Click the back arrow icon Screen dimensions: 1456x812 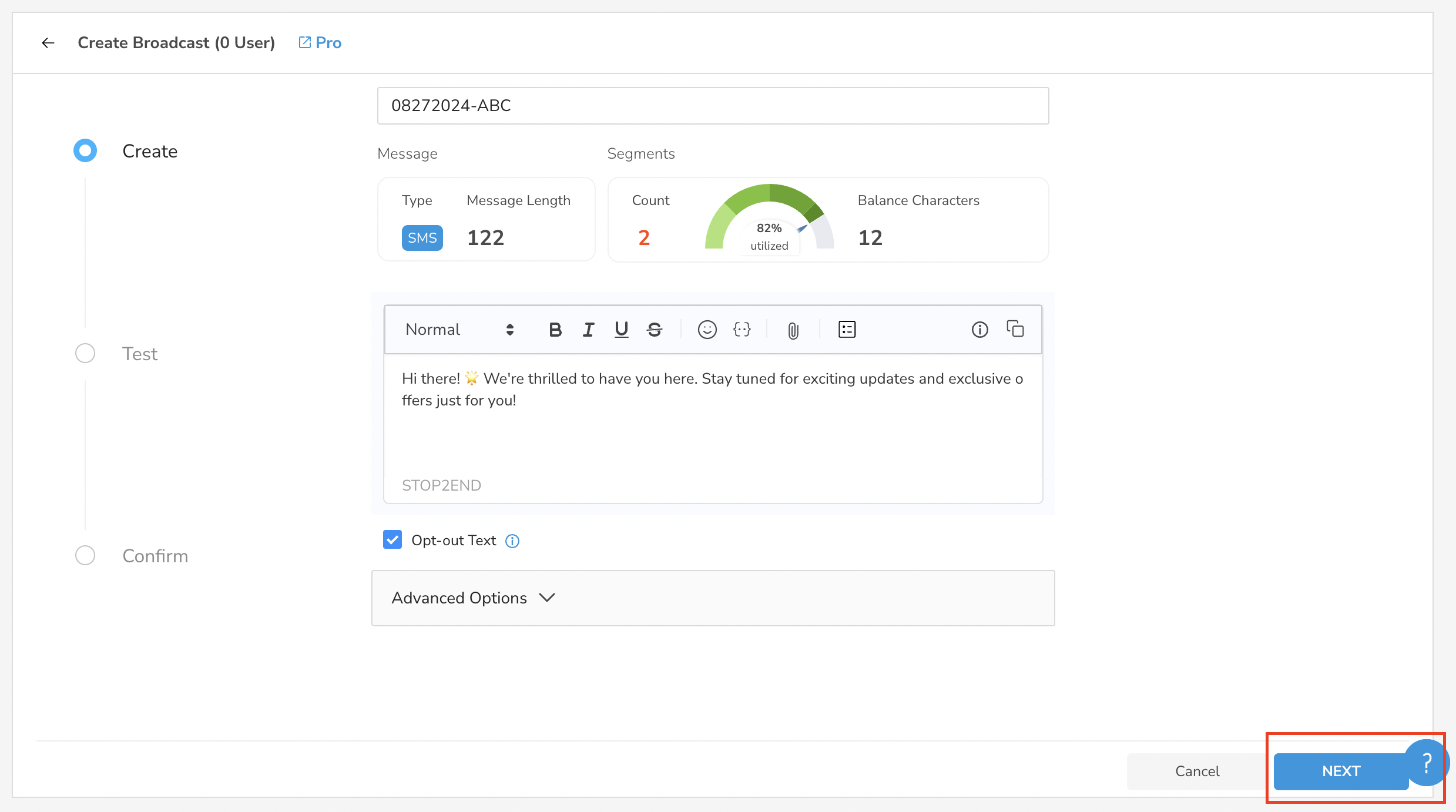tap(48, 43)
